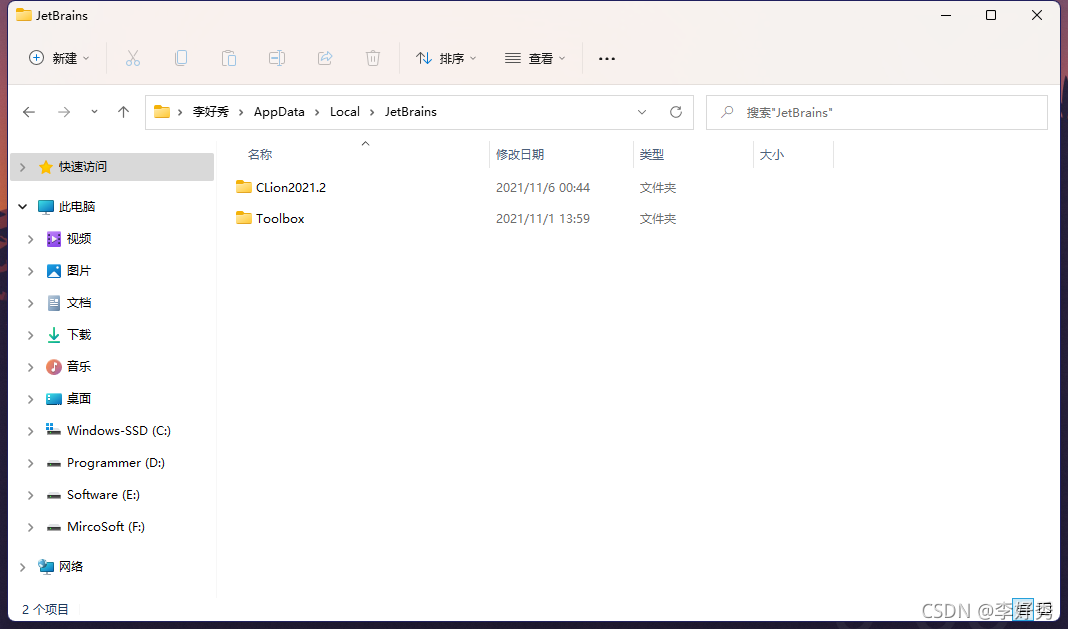Open MircoSoft (F:) drive
This screenshot has height=629, width=1068.
106,527
